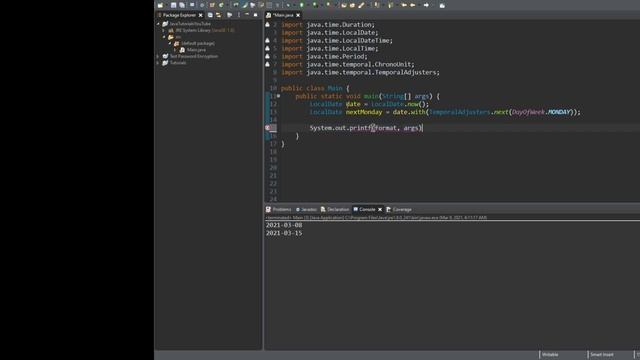Viewport: 640px width, 360px height.
Task: Click the error marker on the printf line
Action: click(268, 128)
